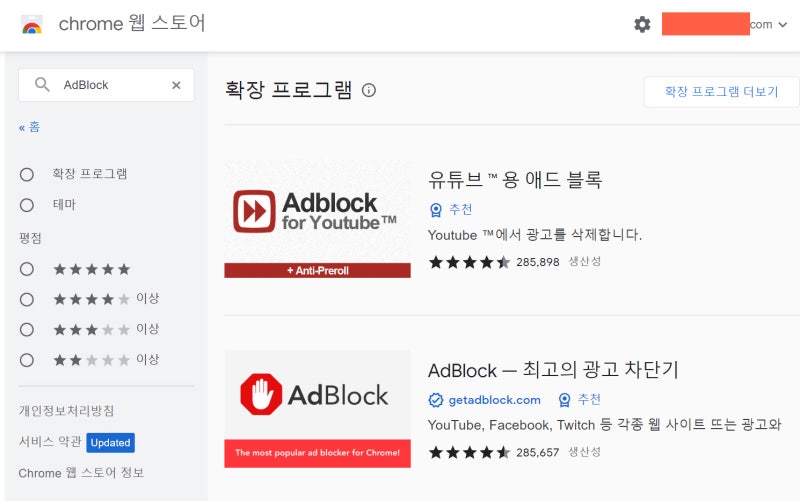Click star rating of 유튜브 용 애드 블록
Image resolution: width=800 pixels, height=501 pixels.
click(469, 262)
